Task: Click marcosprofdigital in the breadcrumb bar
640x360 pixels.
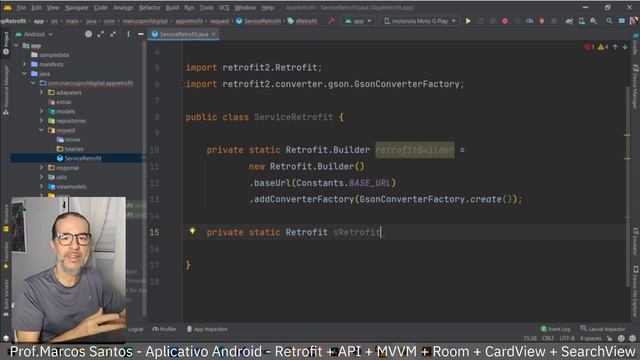Action: pos(145,21)
